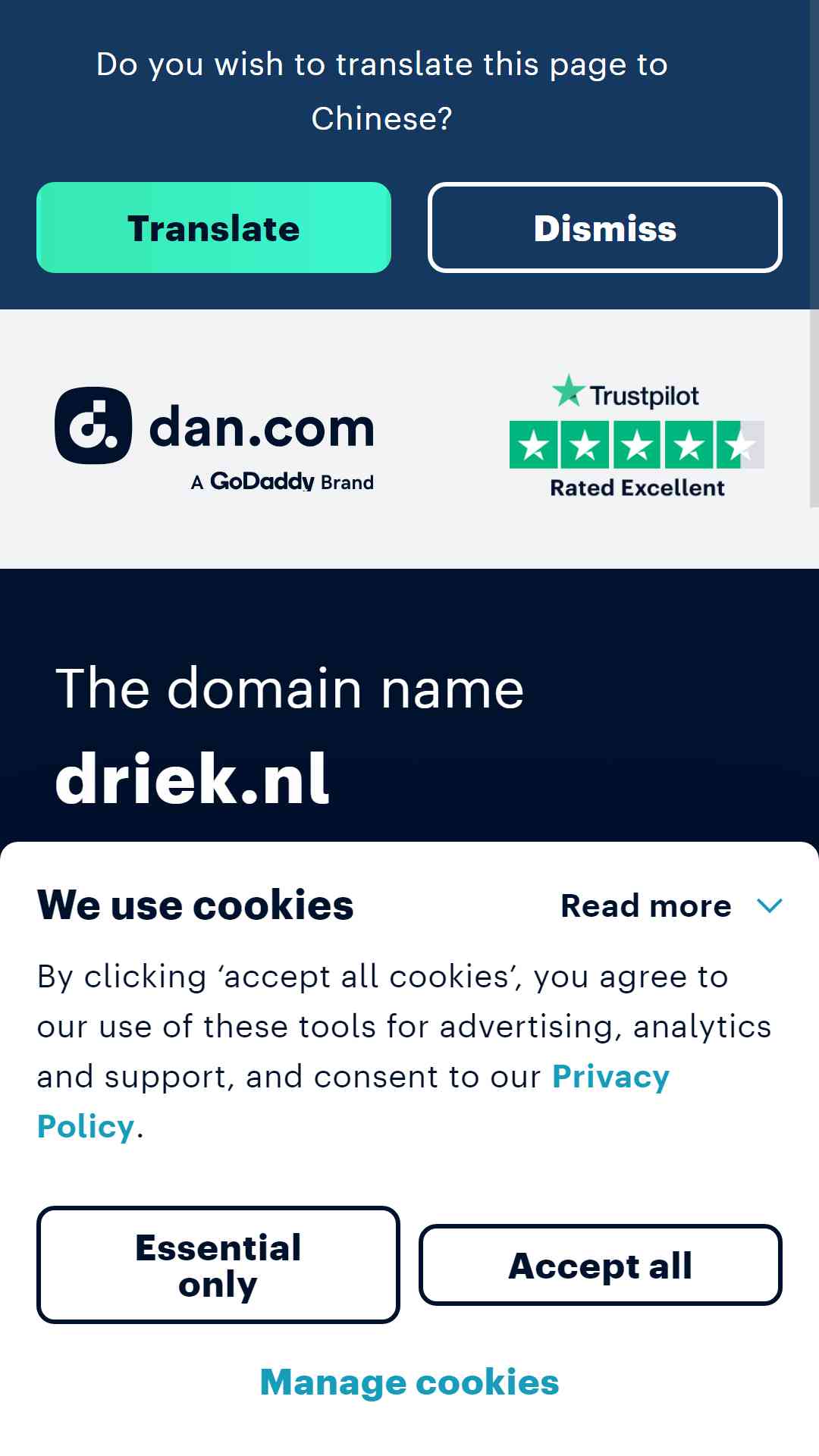The height and width of the screenshot is (1456, 819).
Task: Click the half-filled fifth Trustpilot star
Action: coord(741,444)
